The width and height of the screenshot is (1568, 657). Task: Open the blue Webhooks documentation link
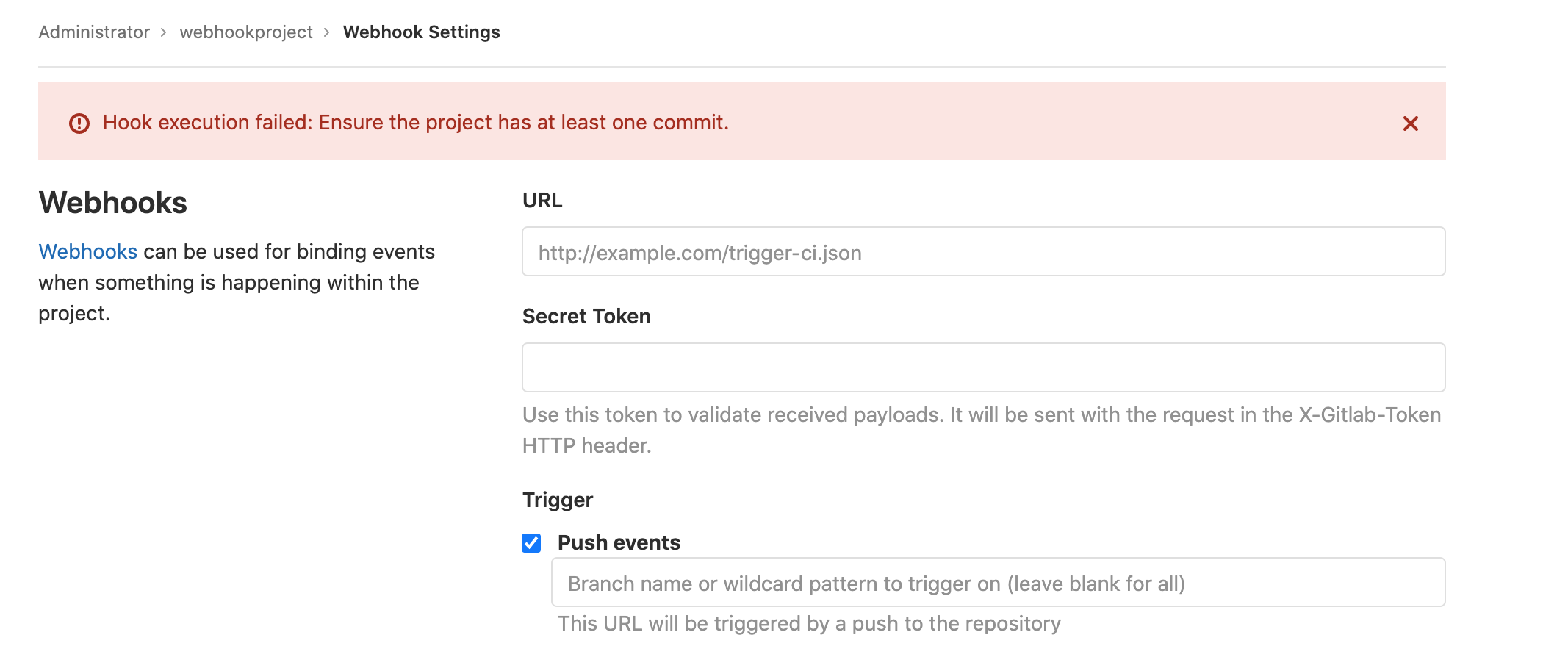pos(88,251)
